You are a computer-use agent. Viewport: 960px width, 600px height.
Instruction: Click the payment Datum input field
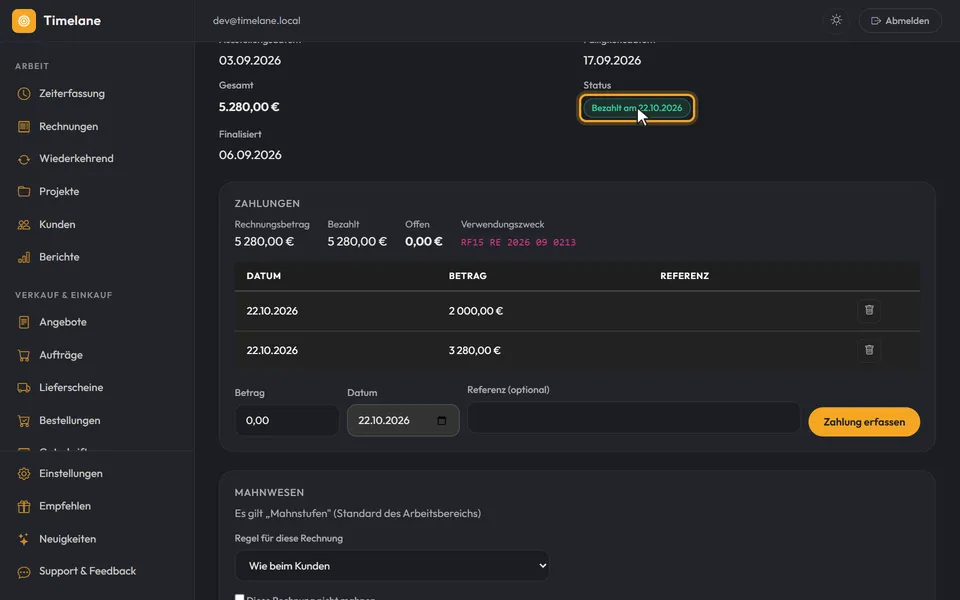pyautogui.click(x=403, y=421)
